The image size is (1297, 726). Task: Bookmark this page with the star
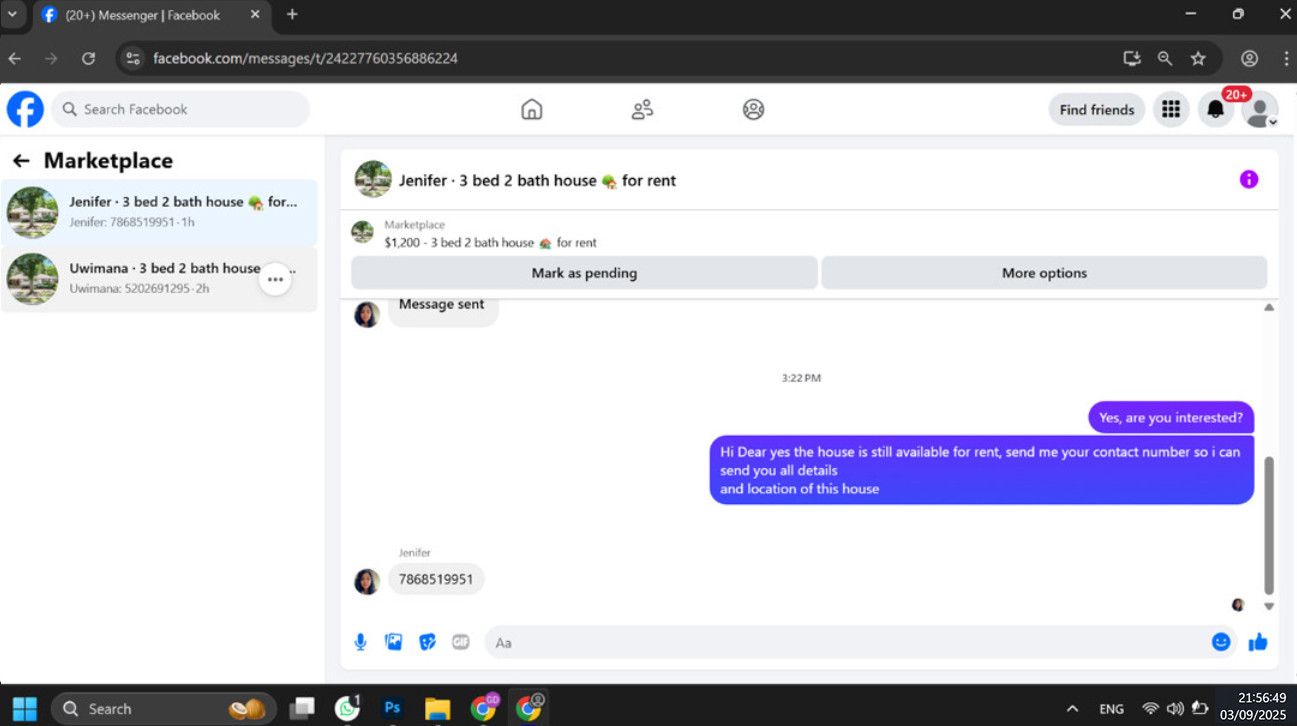coord(1198,59)
